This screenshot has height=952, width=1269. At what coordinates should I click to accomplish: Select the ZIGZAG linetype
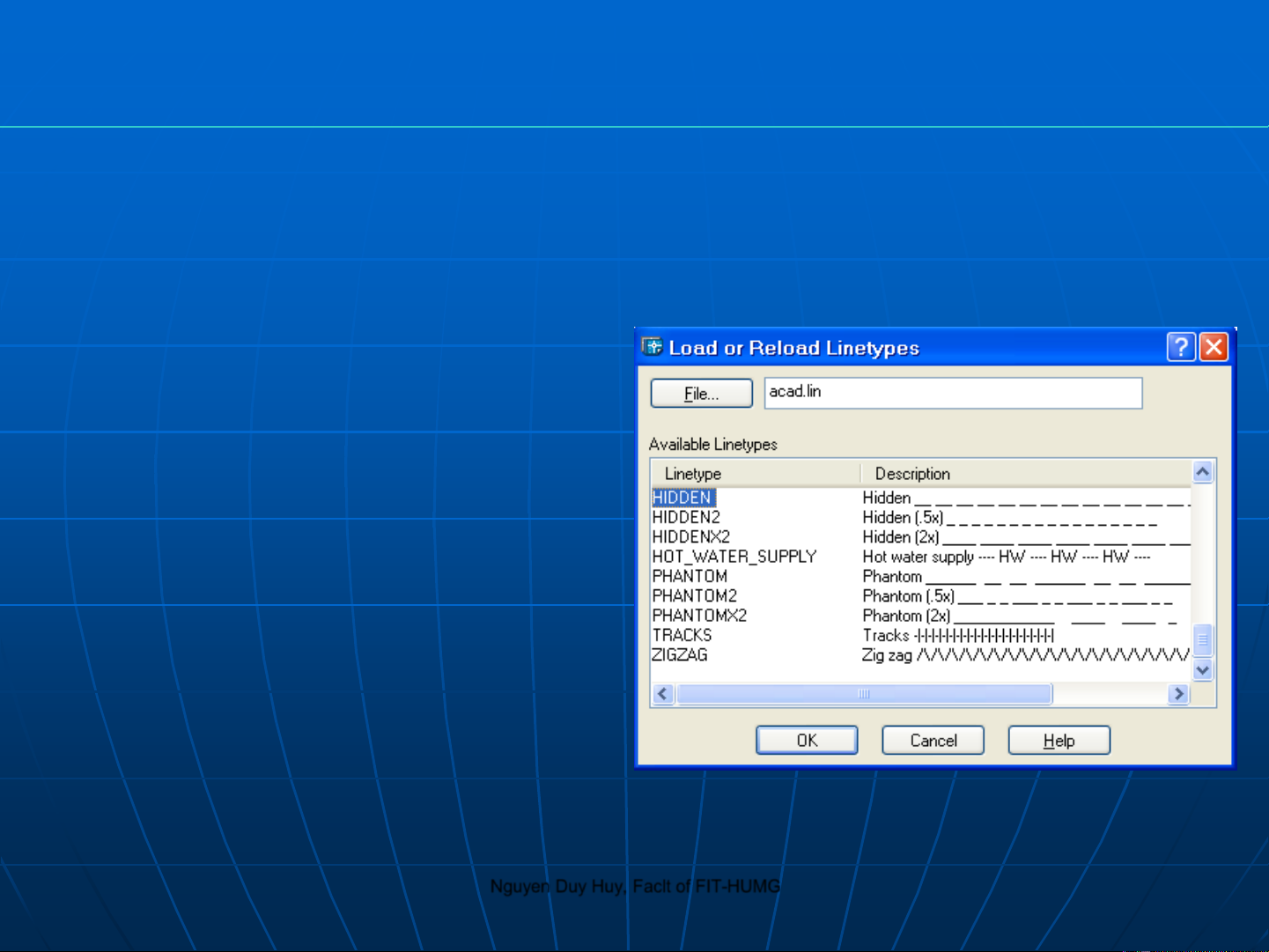(x=680, y=655)
